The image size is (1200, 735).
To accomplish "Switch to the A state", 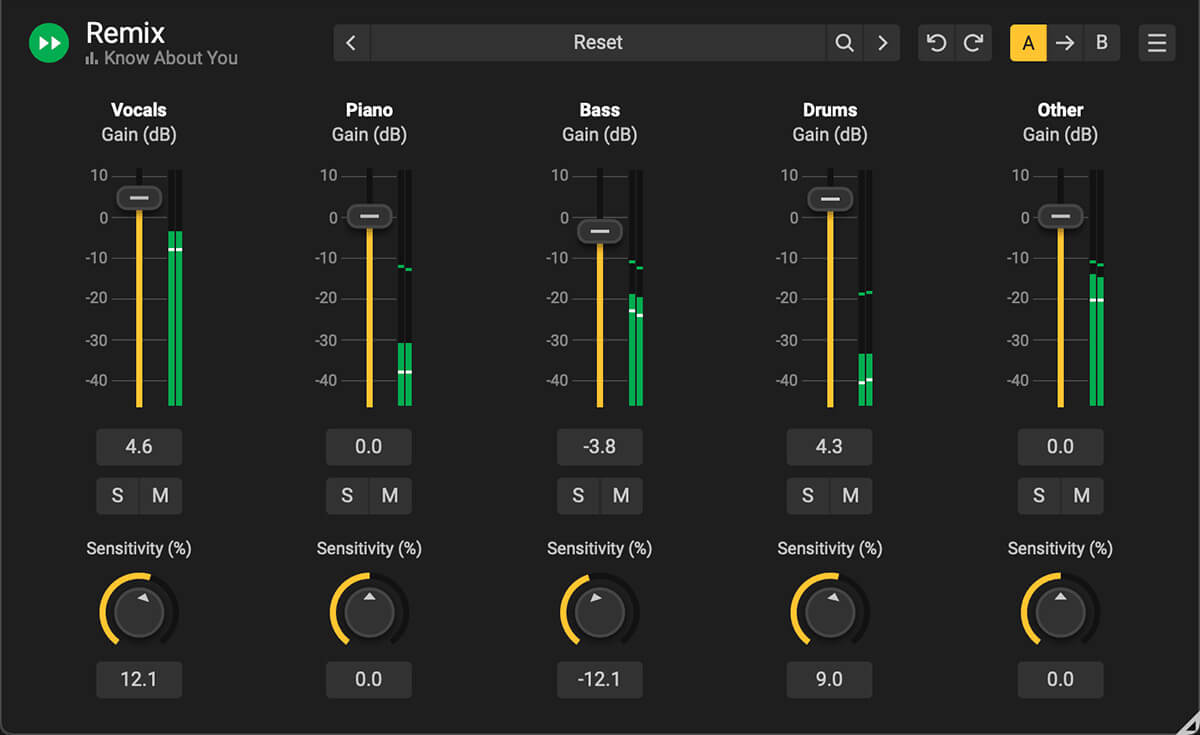I will coord(1028,43).
